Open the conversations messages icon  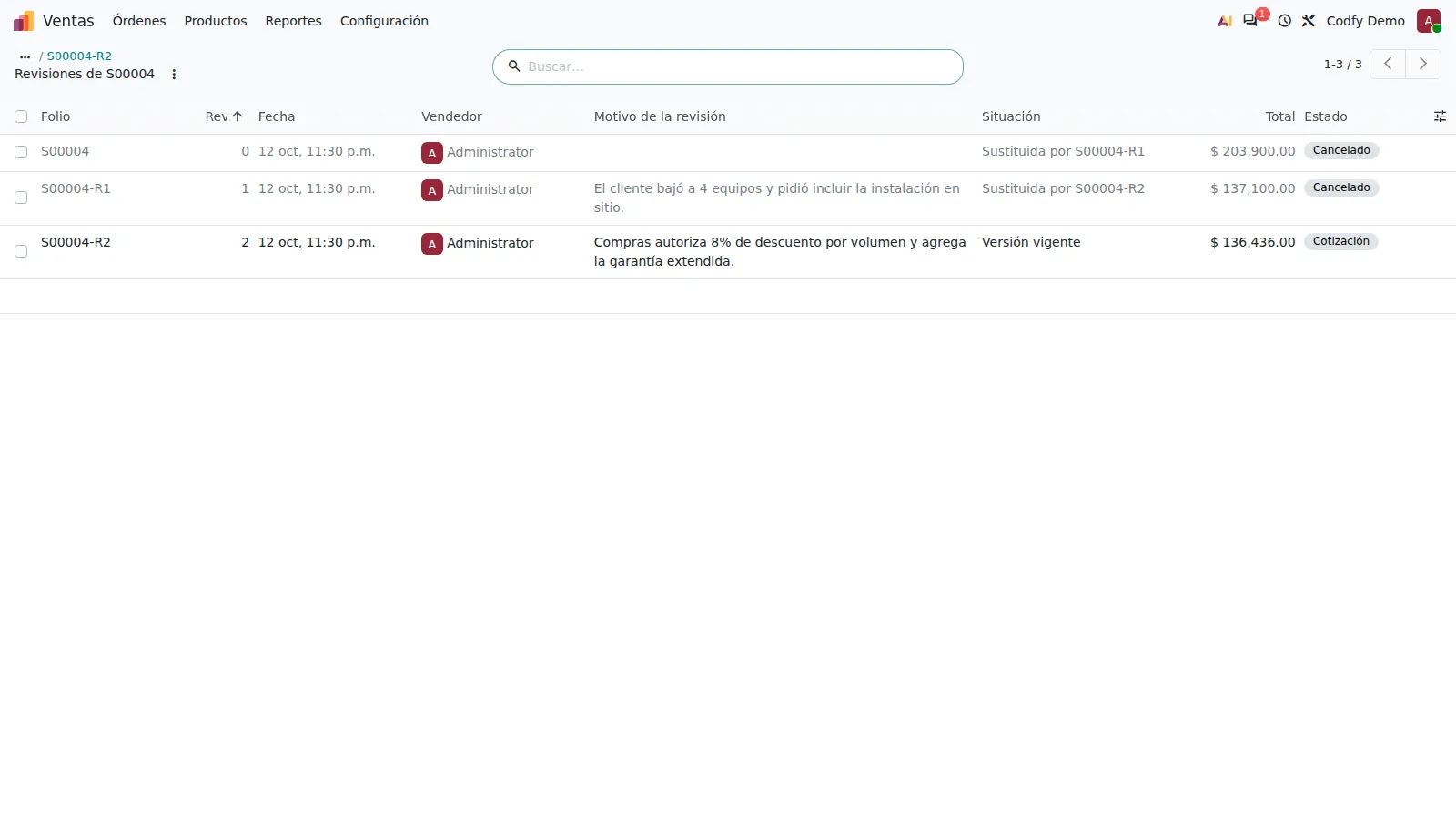tap(1251, 21)
